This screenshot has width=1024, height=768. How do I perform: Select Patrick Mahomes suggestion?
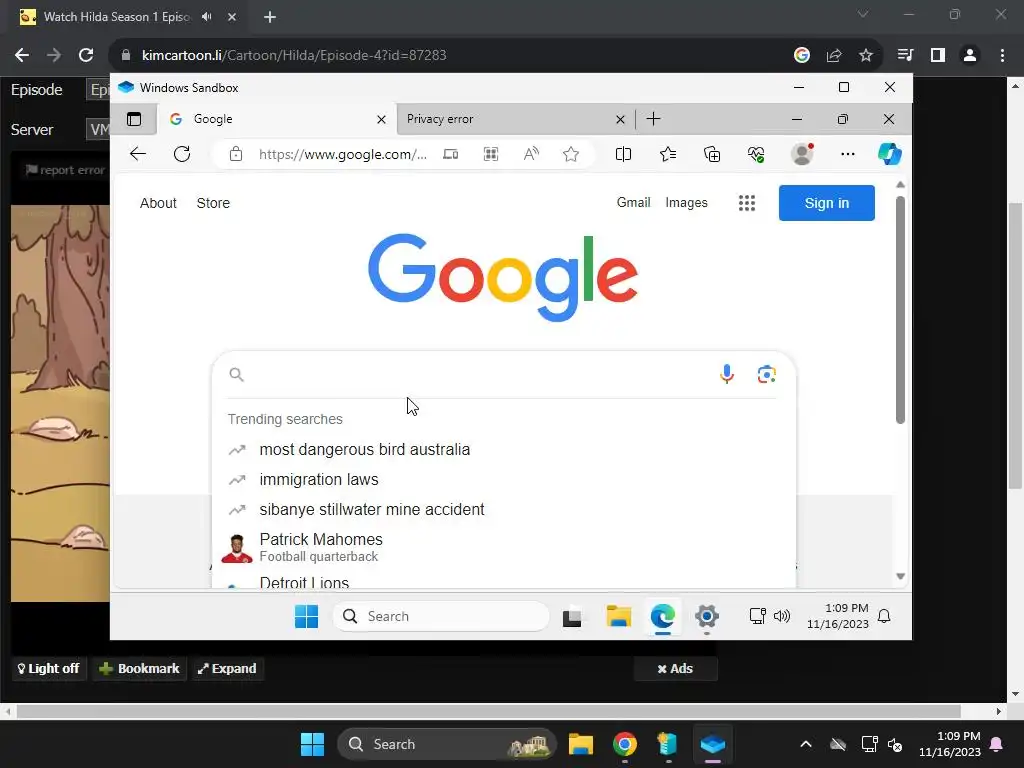(x=504, y=547)
